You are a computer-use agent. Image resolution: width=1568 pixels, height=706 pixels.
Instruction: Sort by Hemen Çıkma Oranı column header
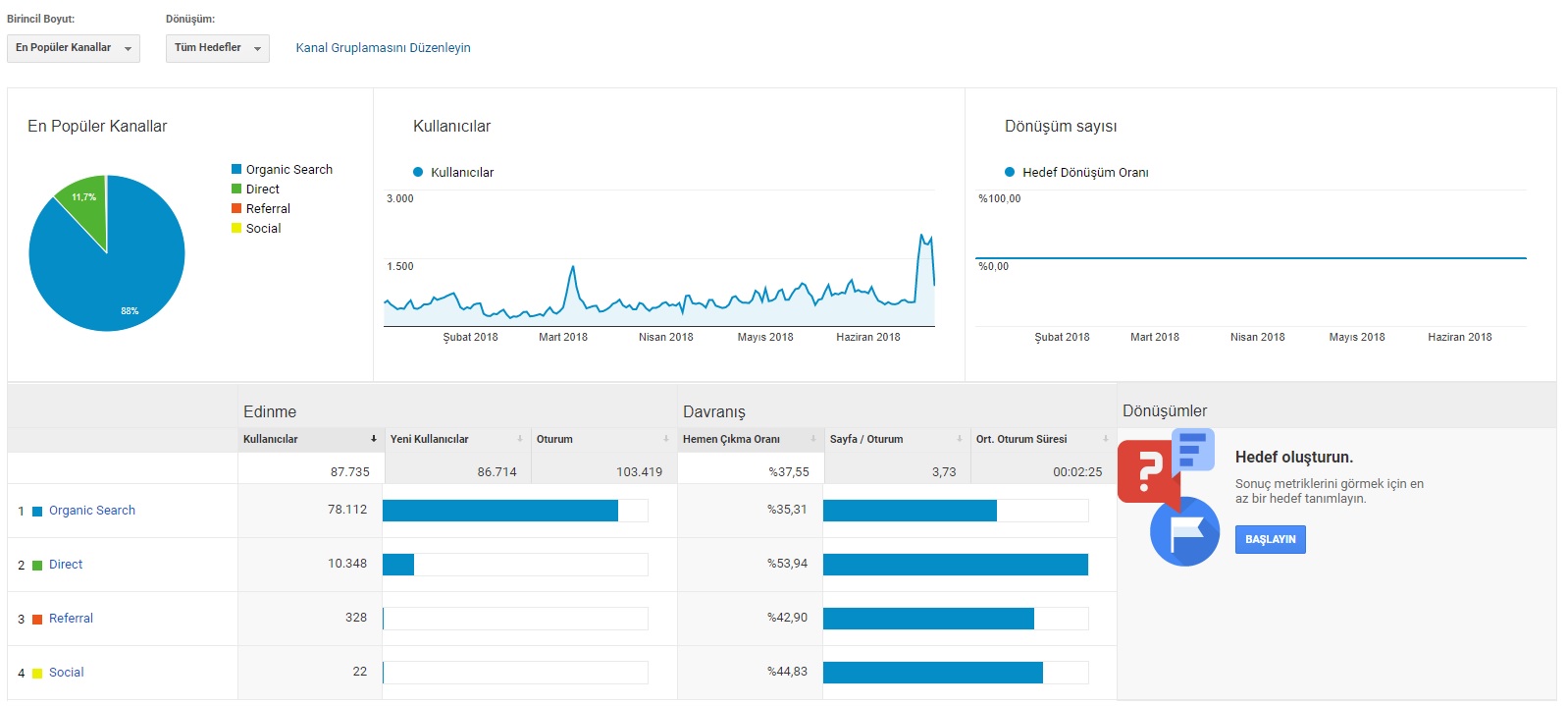pos(750,439)
